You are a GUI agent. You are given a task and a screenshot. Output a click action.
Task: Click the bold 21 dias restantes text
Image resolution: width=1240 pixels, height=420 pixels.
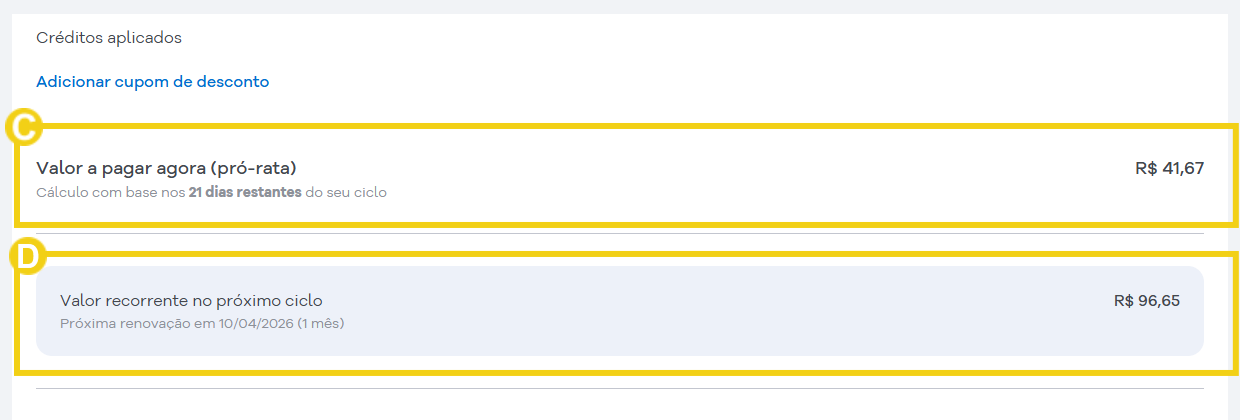pos(245,192)
